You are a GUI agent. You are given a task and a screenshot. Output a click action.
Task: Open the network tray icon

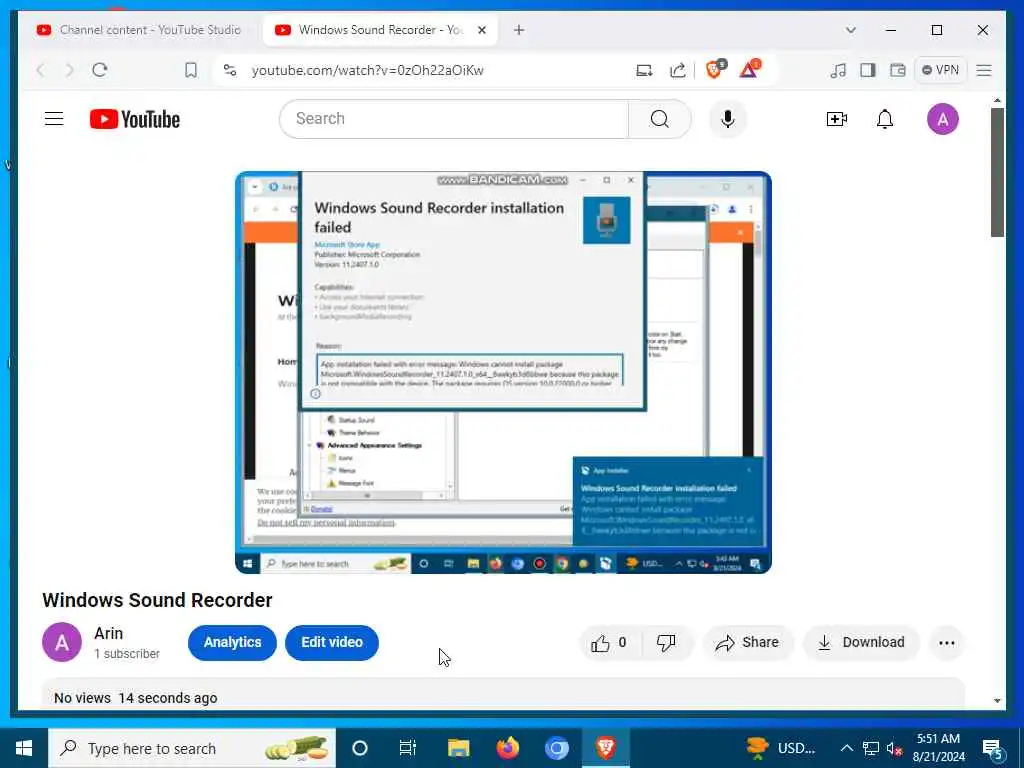pyautogui.click(x=871, y=748)
